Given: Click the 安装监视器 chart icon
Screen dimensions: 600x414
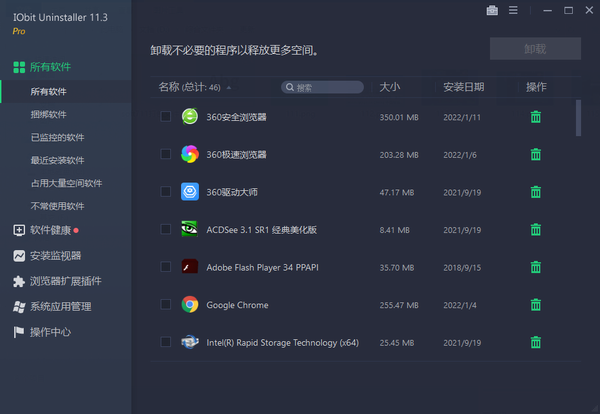Looking at the screenshot, I should click(19, 256).
